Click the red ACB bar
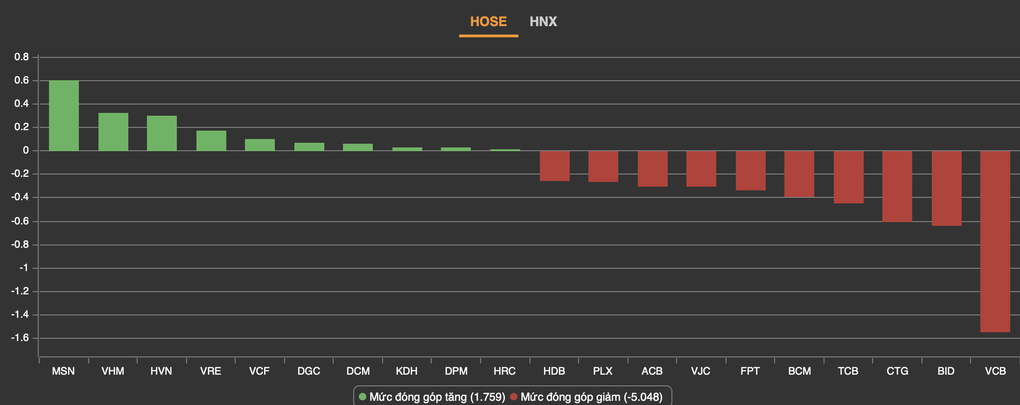Viewport: 1020px width, 405px height. [652, 168]
